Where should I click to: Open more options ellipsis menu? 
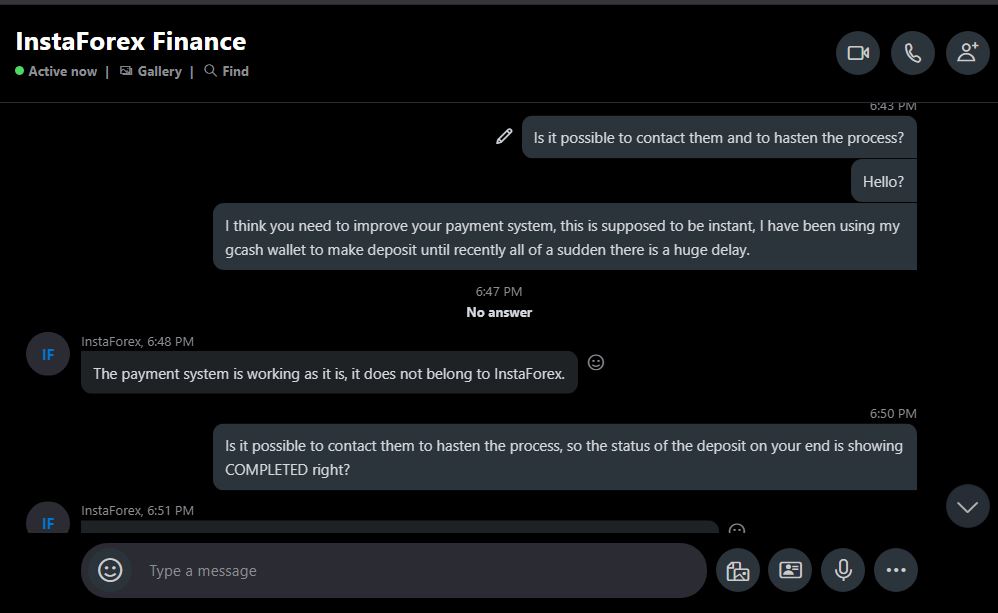pos(896,571)
